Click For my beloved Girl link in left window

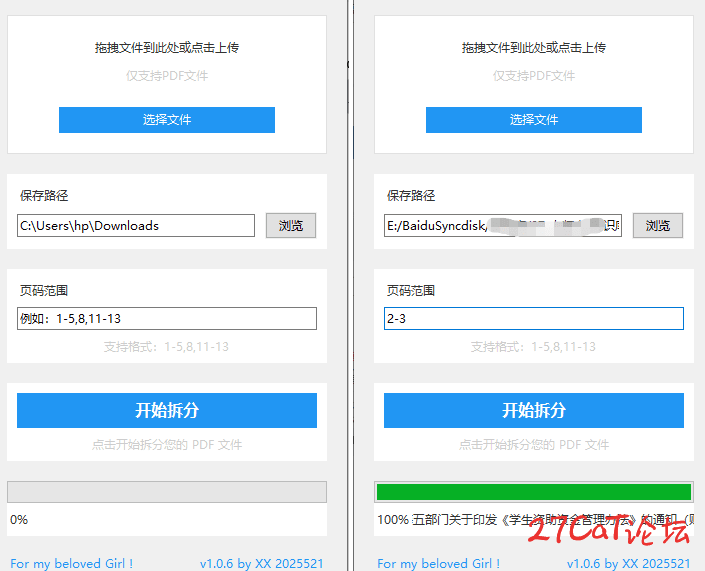(x=71, y=563)
